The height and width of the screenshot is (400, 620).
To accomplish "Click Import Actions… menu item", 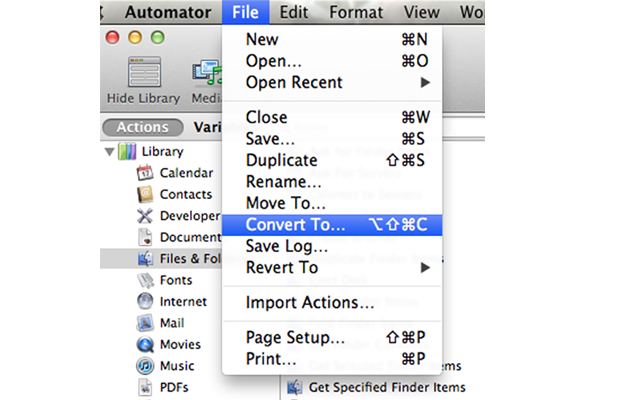I will [x=310, y=302].
